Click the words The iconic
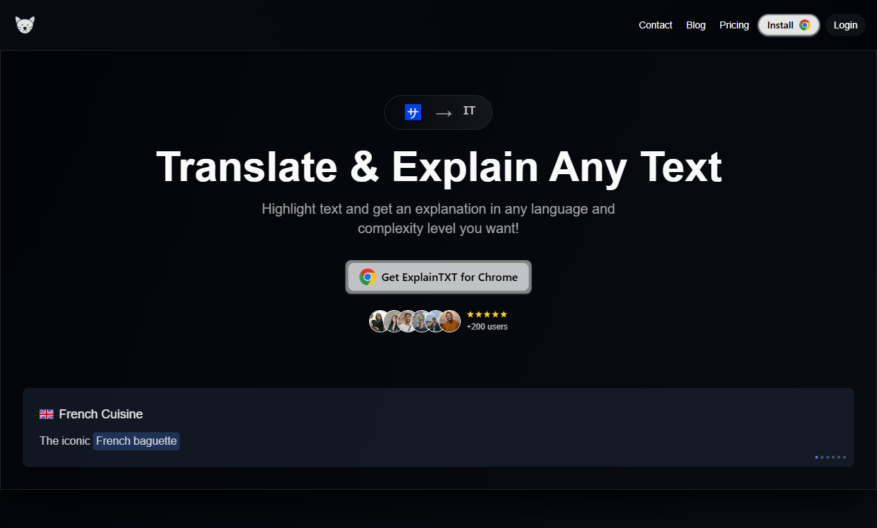The width and height of the screenshot is (877, 528). (x=64, y=441)
